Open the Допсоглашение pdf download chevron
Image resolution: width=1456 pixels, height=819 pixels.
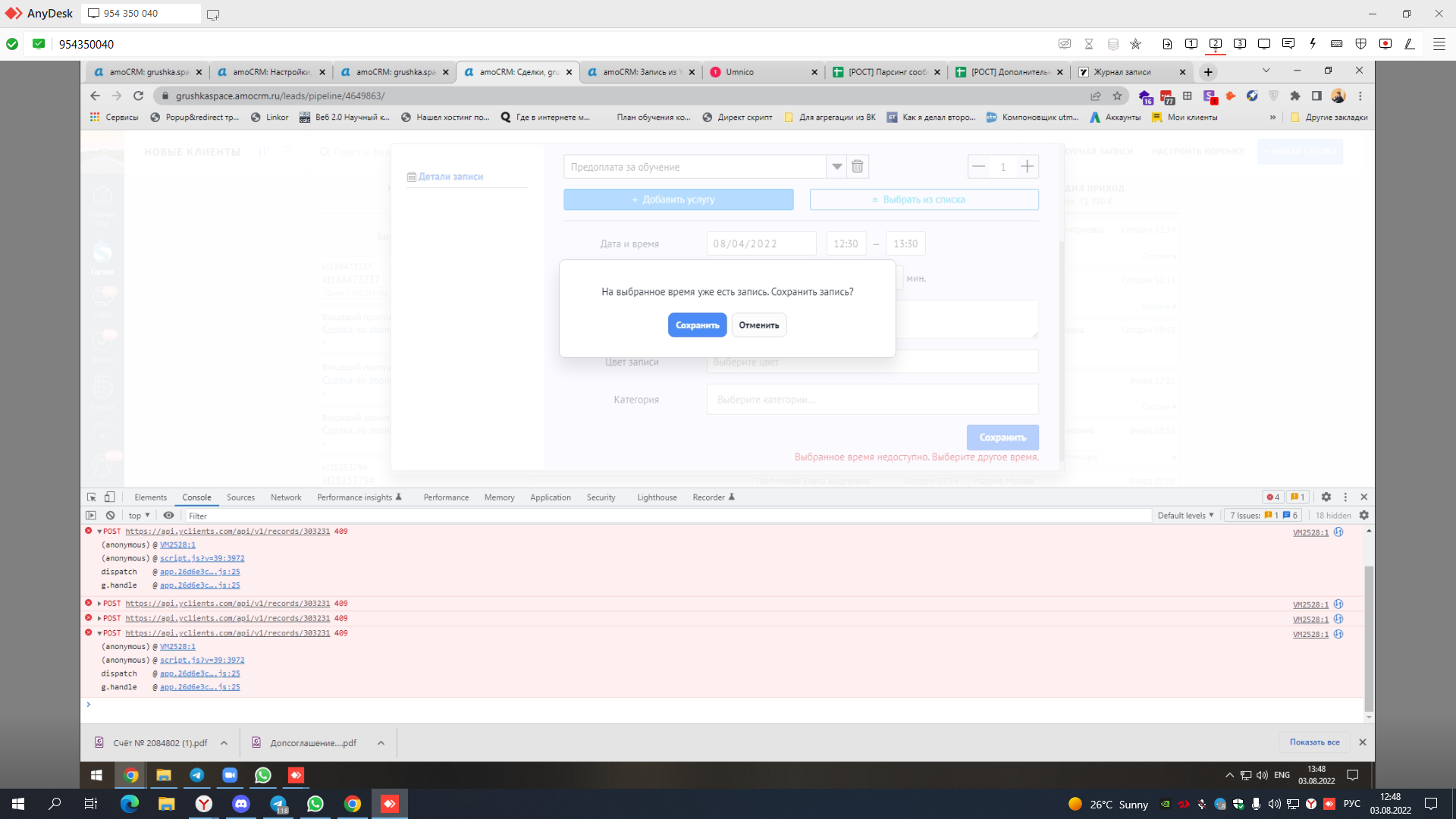(x=381, y=743)
